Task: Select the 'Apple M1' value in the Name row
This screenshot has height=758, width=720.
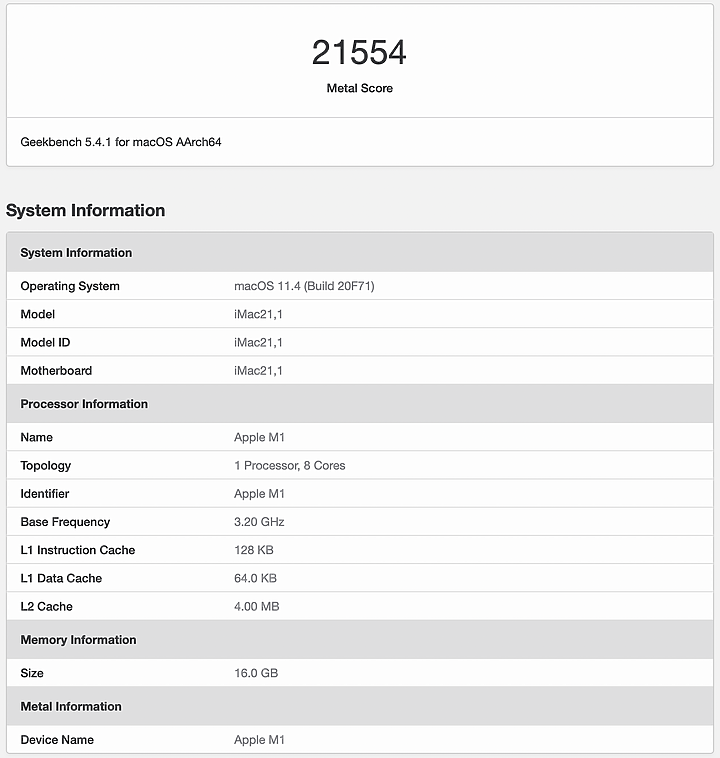Action: tap(259, 437)
